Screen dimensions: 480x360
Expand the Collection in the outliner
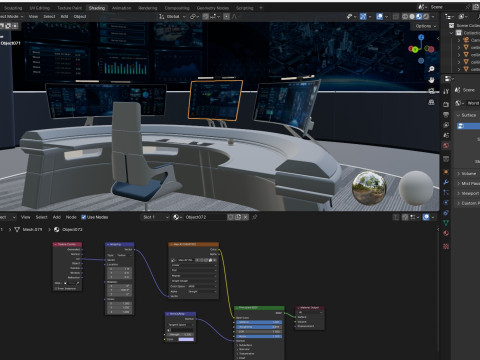[451, 33]
